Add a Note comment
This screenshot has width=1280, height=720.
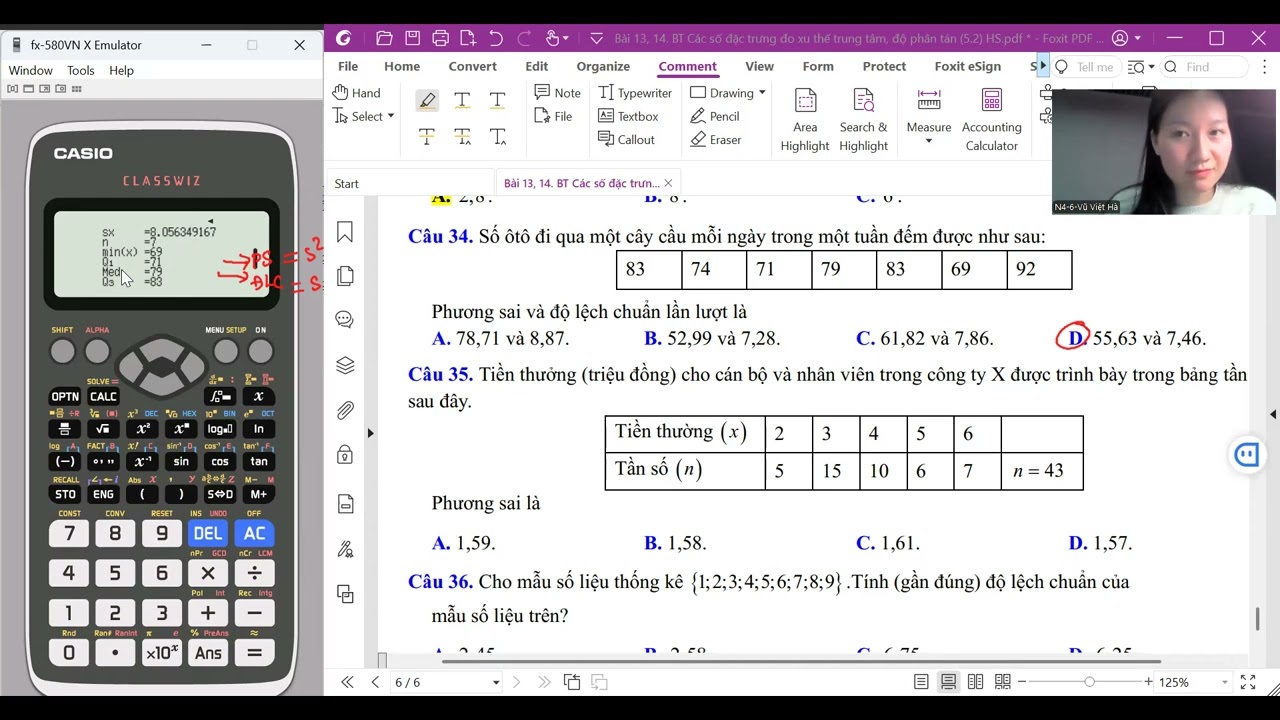pos(557,93)
